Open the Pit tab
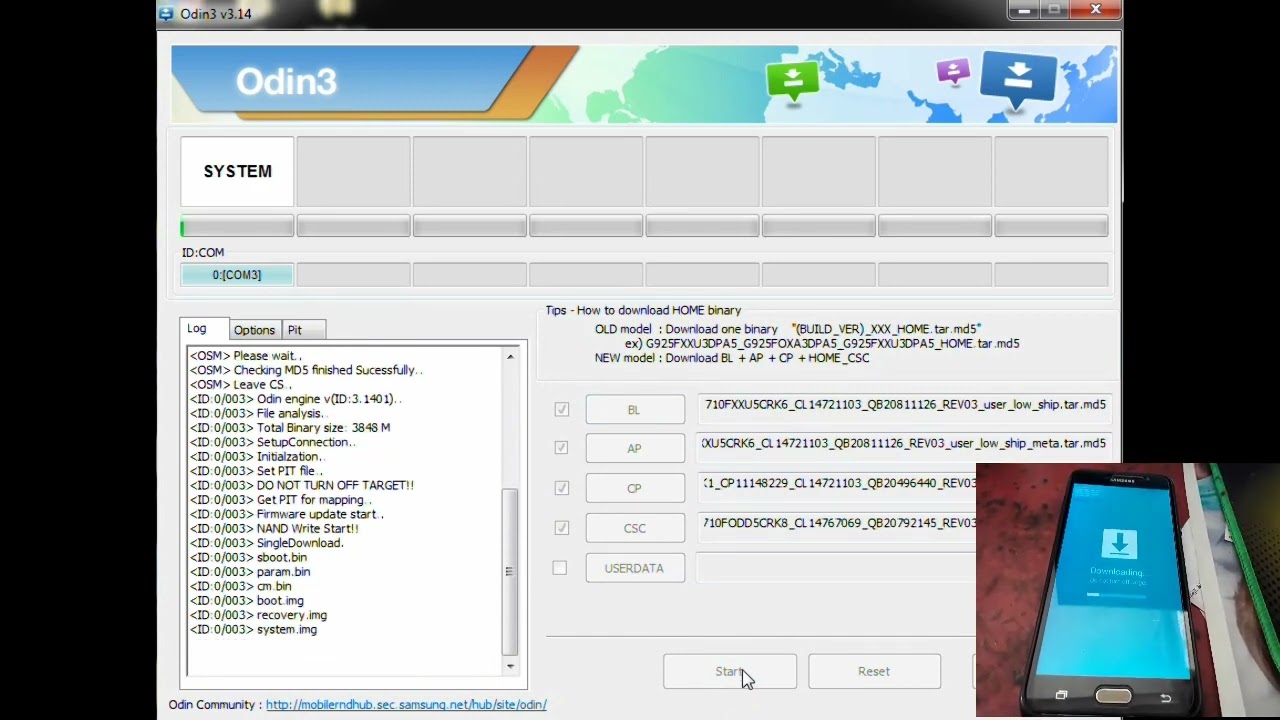 [302, 330]
